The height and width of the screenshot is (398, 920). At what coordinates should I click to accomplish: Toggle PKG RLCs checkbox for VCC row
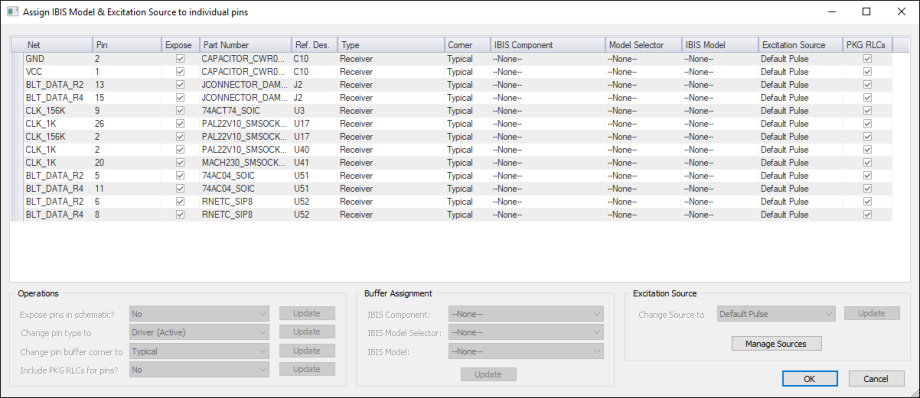(x=867, y=72)
